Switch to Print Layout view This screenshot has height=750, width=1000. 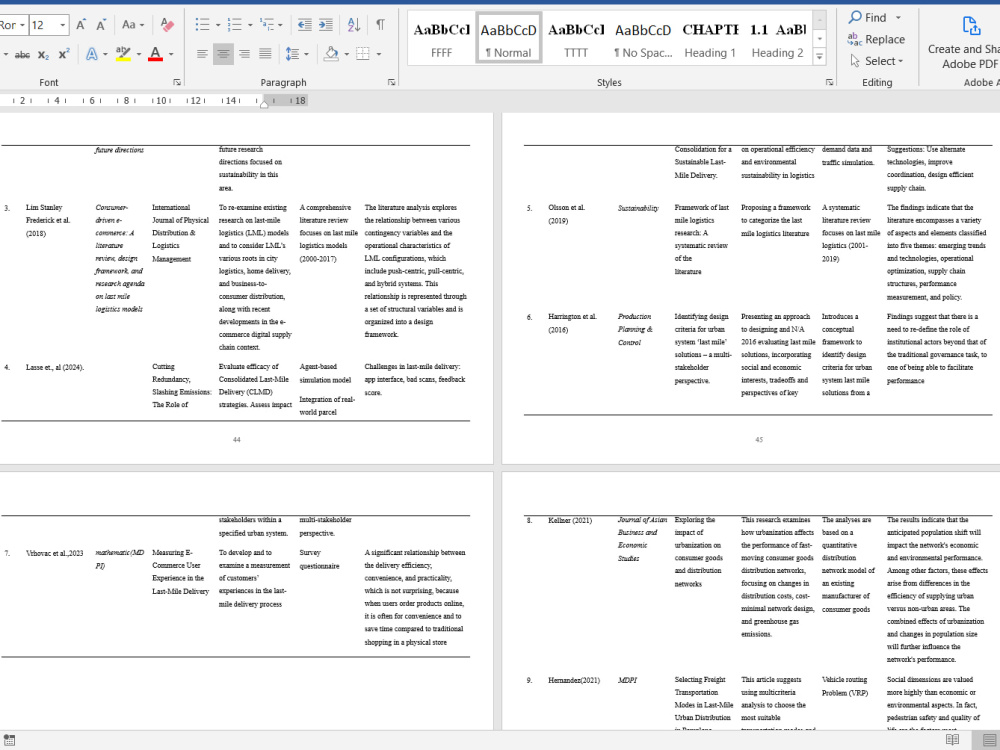pos(988,740)
